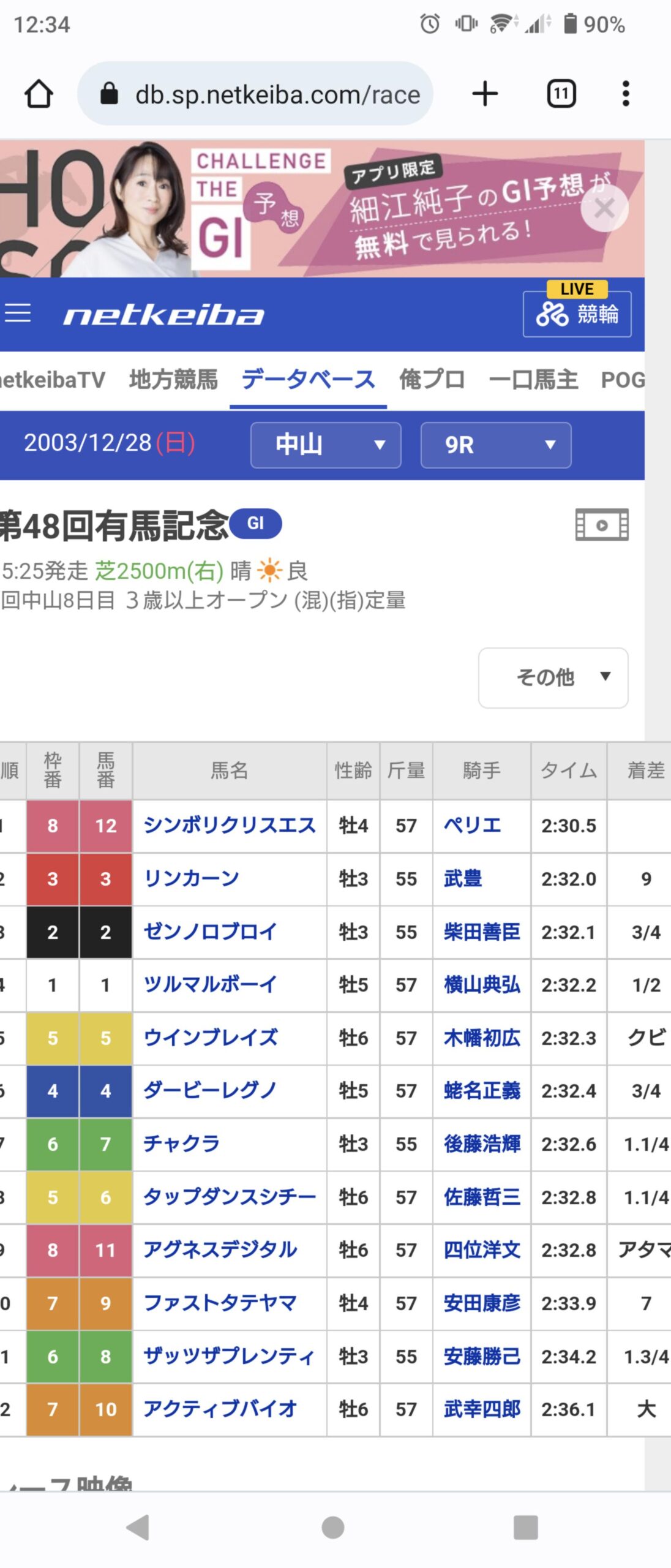The image size is (671, 1568).
Task: Open the browser three-dot menu
Action: click(625, 94)
